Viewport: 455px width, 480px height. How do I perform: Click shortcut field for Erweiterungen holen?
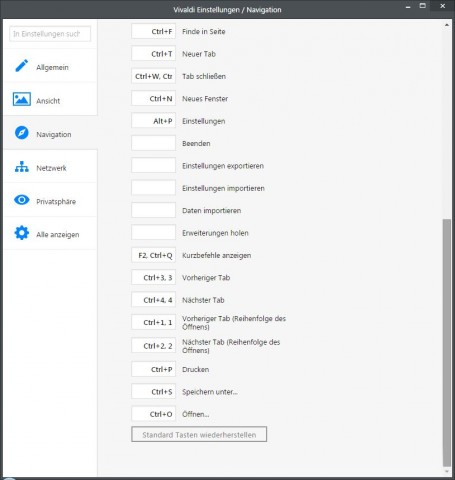pyautogui.click(x=153, y=233)
